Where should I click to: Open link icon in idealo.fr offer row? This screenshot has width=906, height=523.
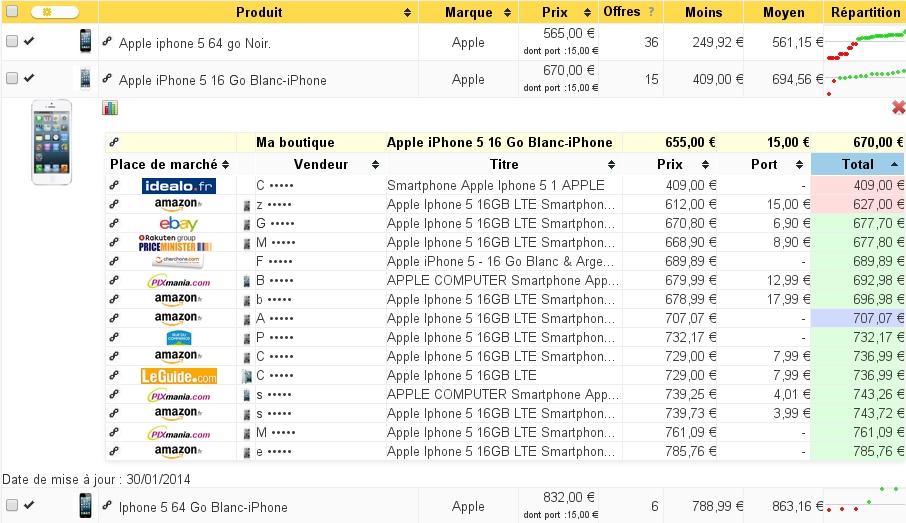[x=114, y=185]
